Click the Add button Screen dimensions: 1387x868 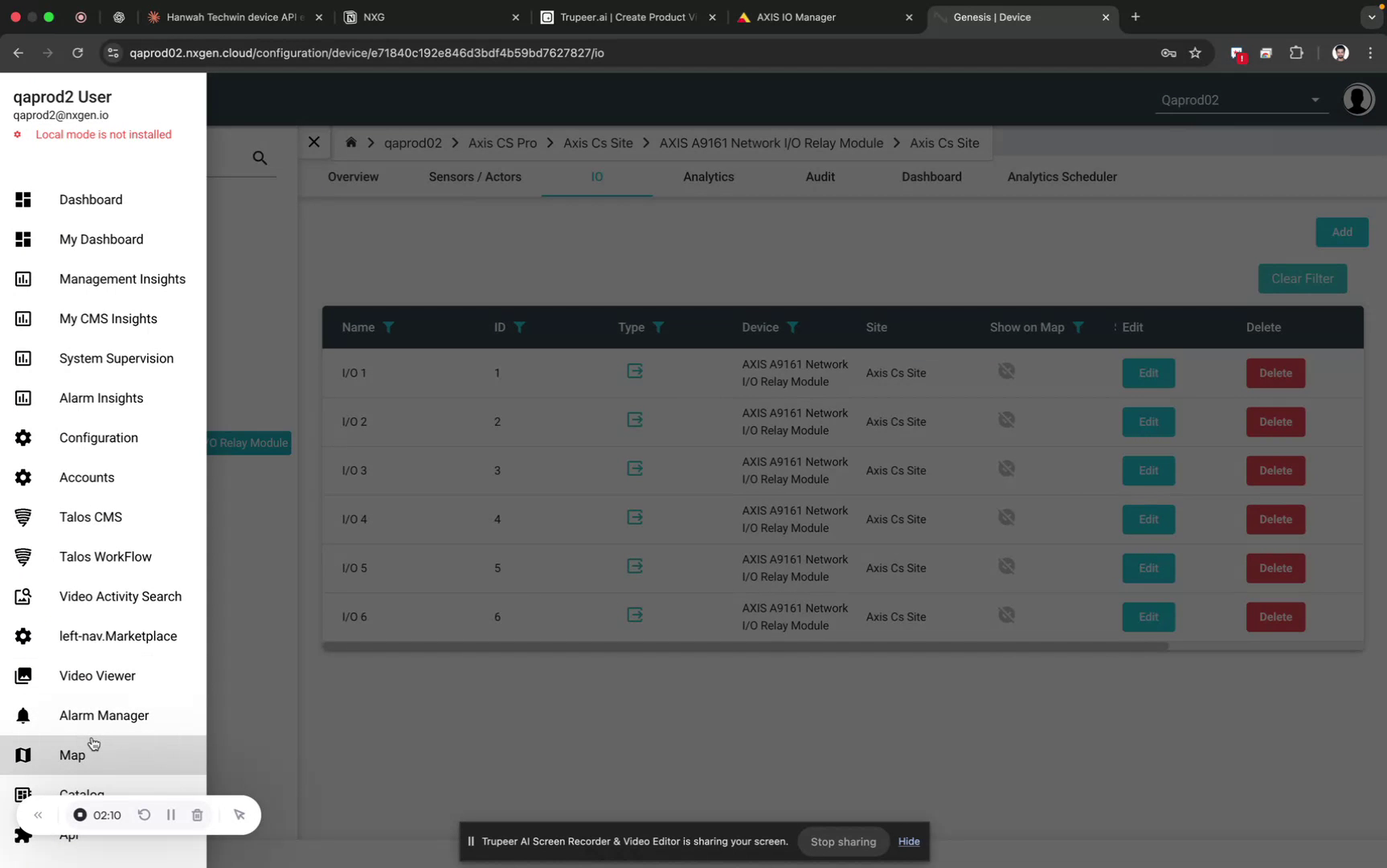[1341, 231]
